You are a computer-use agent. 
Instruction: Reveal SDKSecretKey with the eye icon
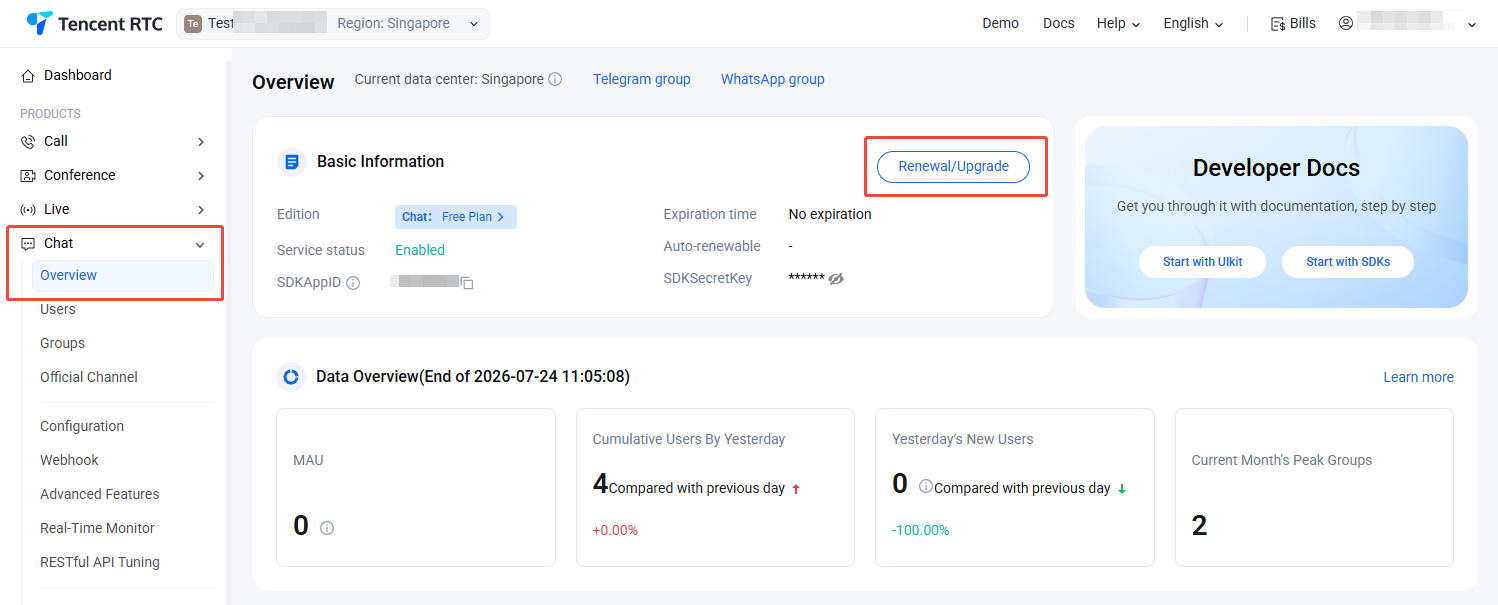pyautogui.click(x=836, y=279)
